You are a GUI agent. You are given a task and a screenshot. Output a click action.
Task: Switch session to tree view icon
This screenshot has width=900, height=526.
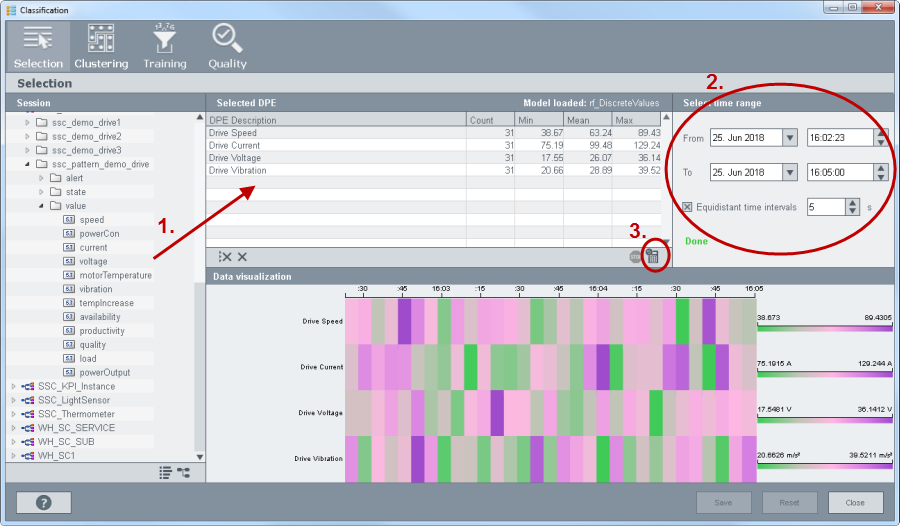pos(183,473)
